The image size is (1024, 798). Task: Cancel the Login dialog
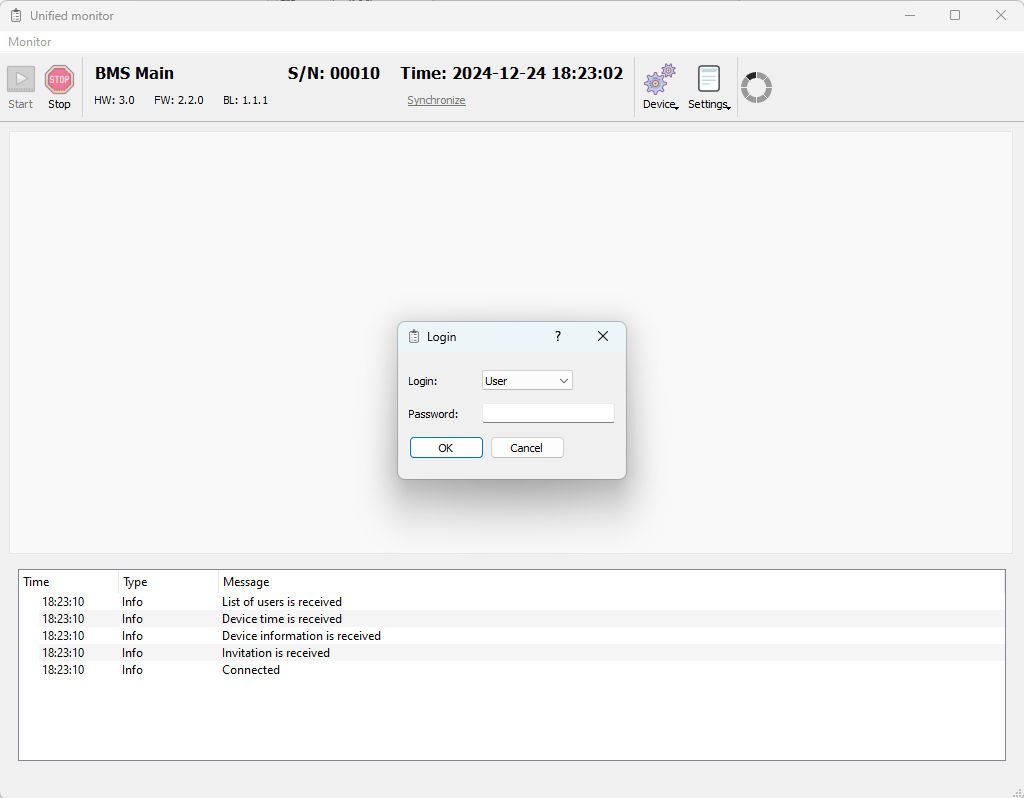coord(527,448)
